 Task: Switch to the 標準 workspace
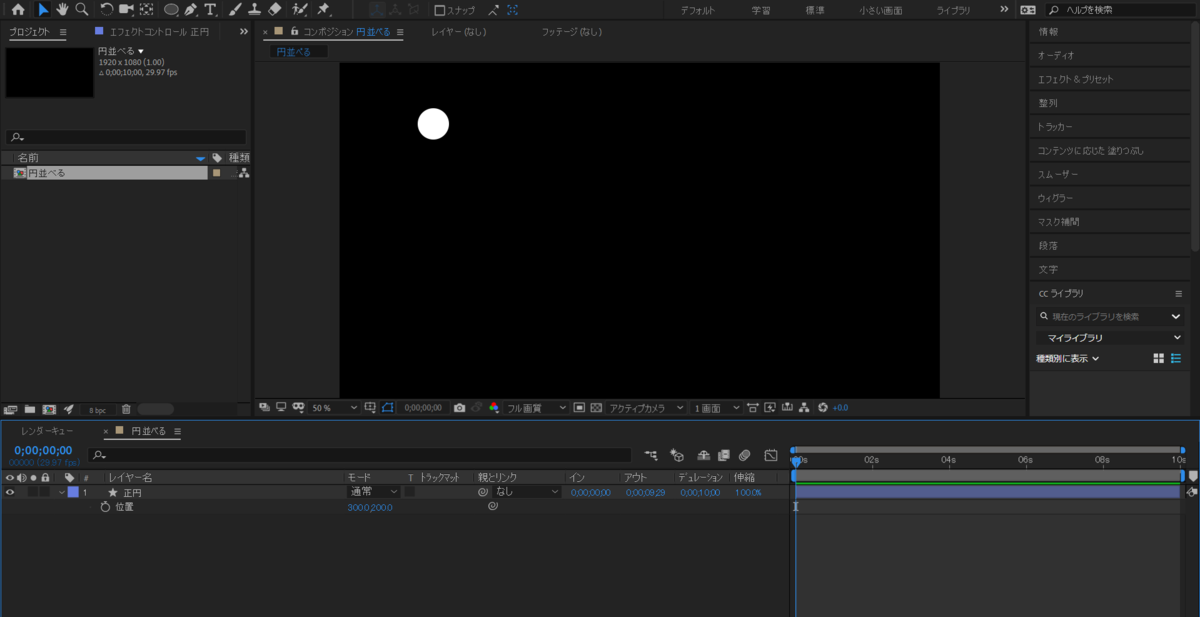tap(815, 10)
